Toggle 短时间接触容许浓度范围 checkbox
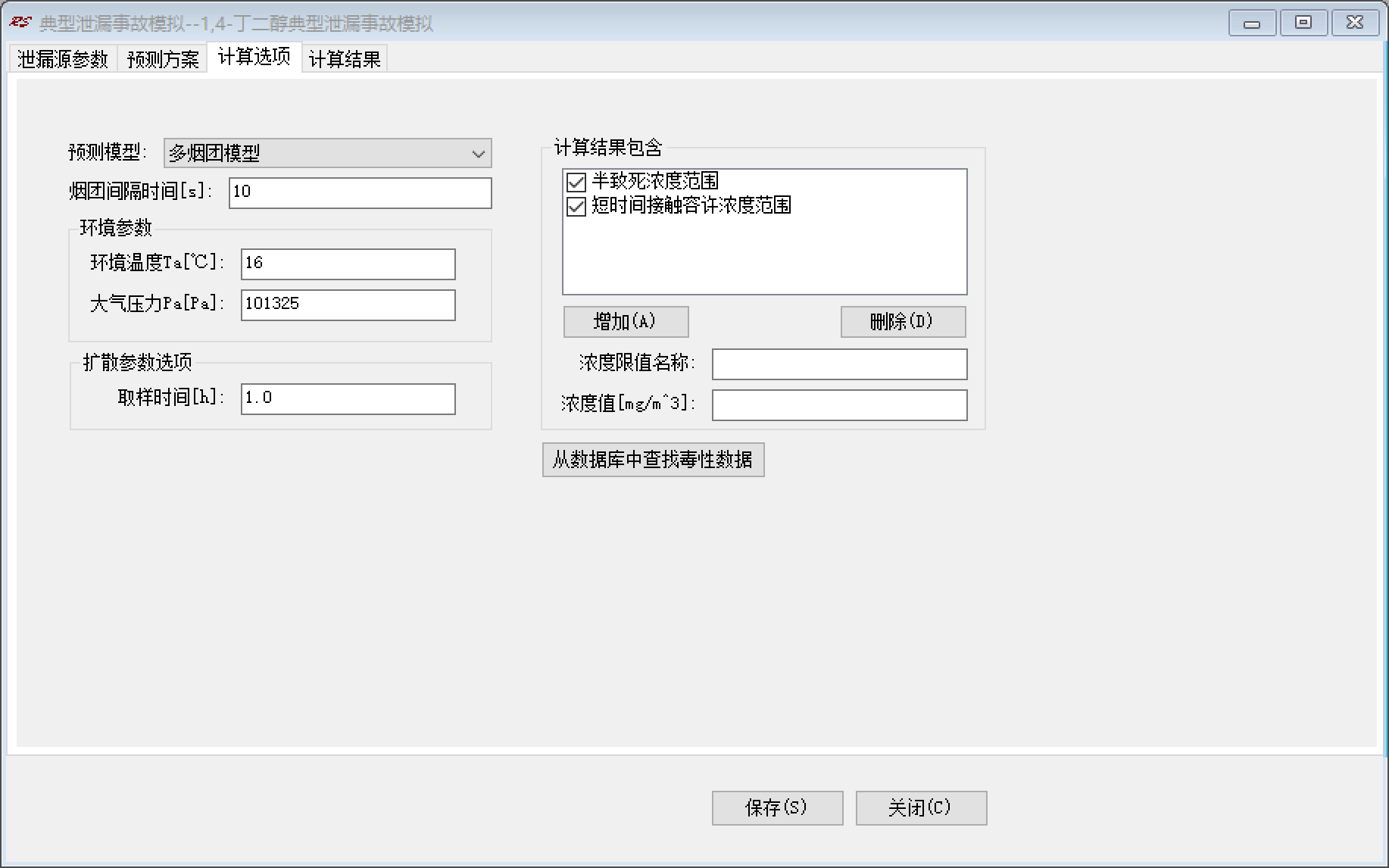The width and height of the screenshot is (1389, 868). point(576,206)
